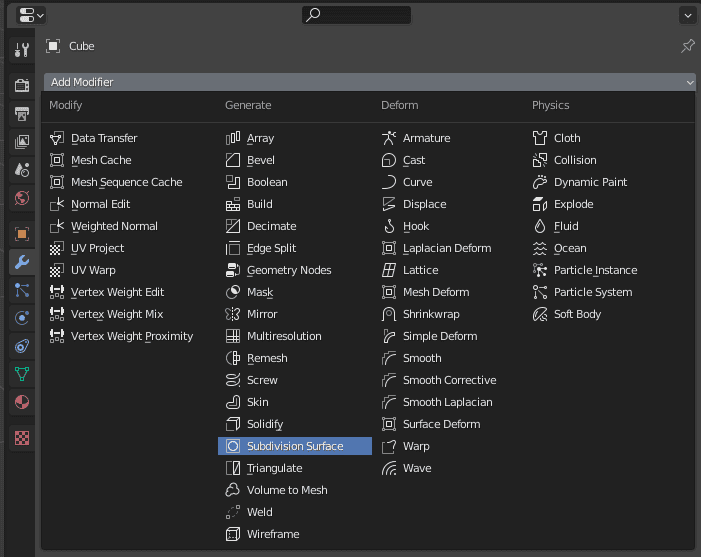Open the Texture properties checker icon
This screenshot has height=557, width=701.
pyautogui.click(x=22, y=437)
